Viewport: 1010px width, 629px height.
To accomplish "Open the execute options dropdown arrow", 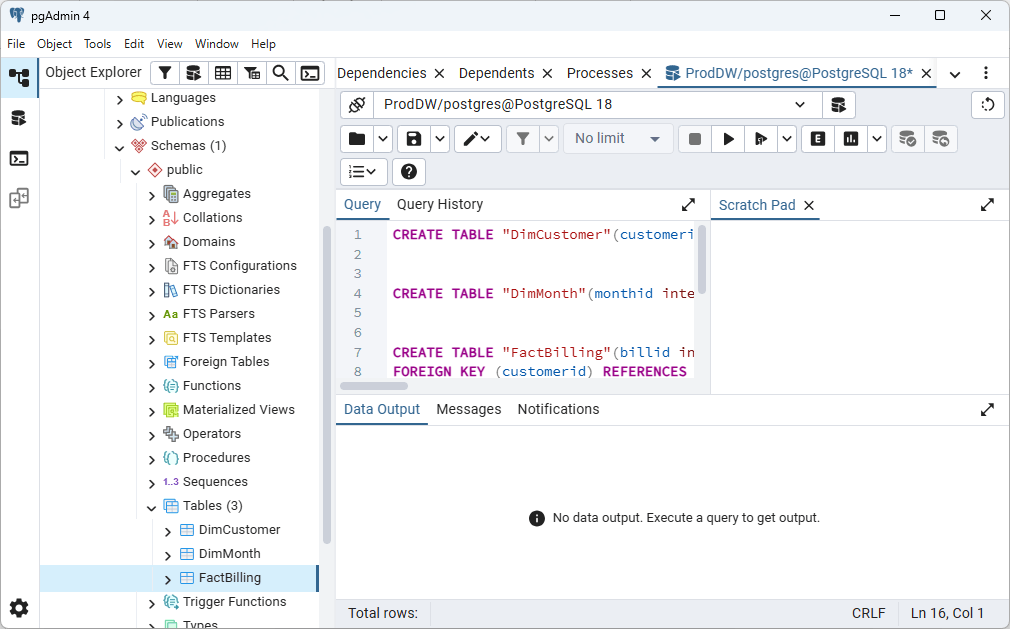I will point(786,139).
